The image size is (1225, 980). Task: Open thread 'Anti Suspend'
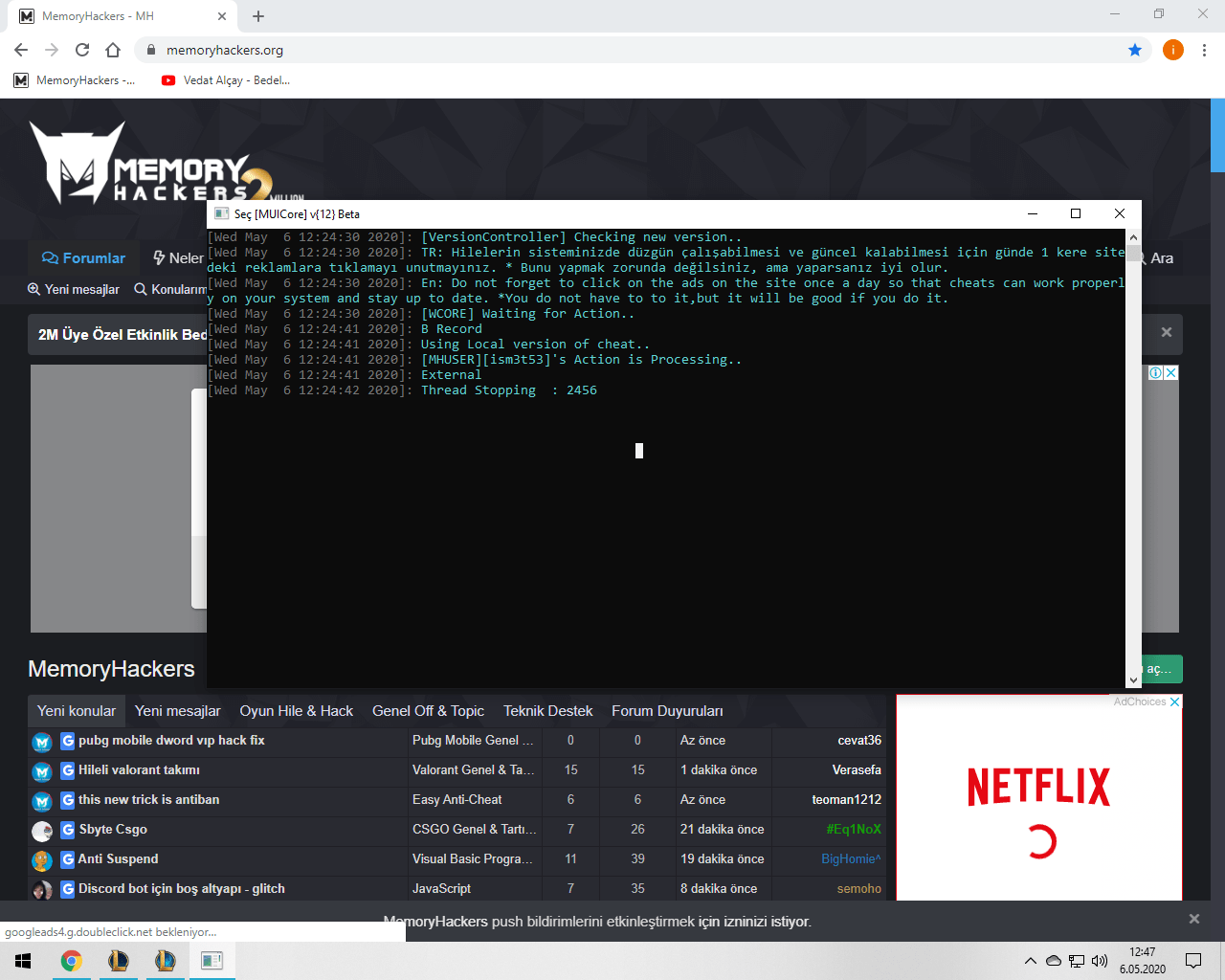coord(118,859)
